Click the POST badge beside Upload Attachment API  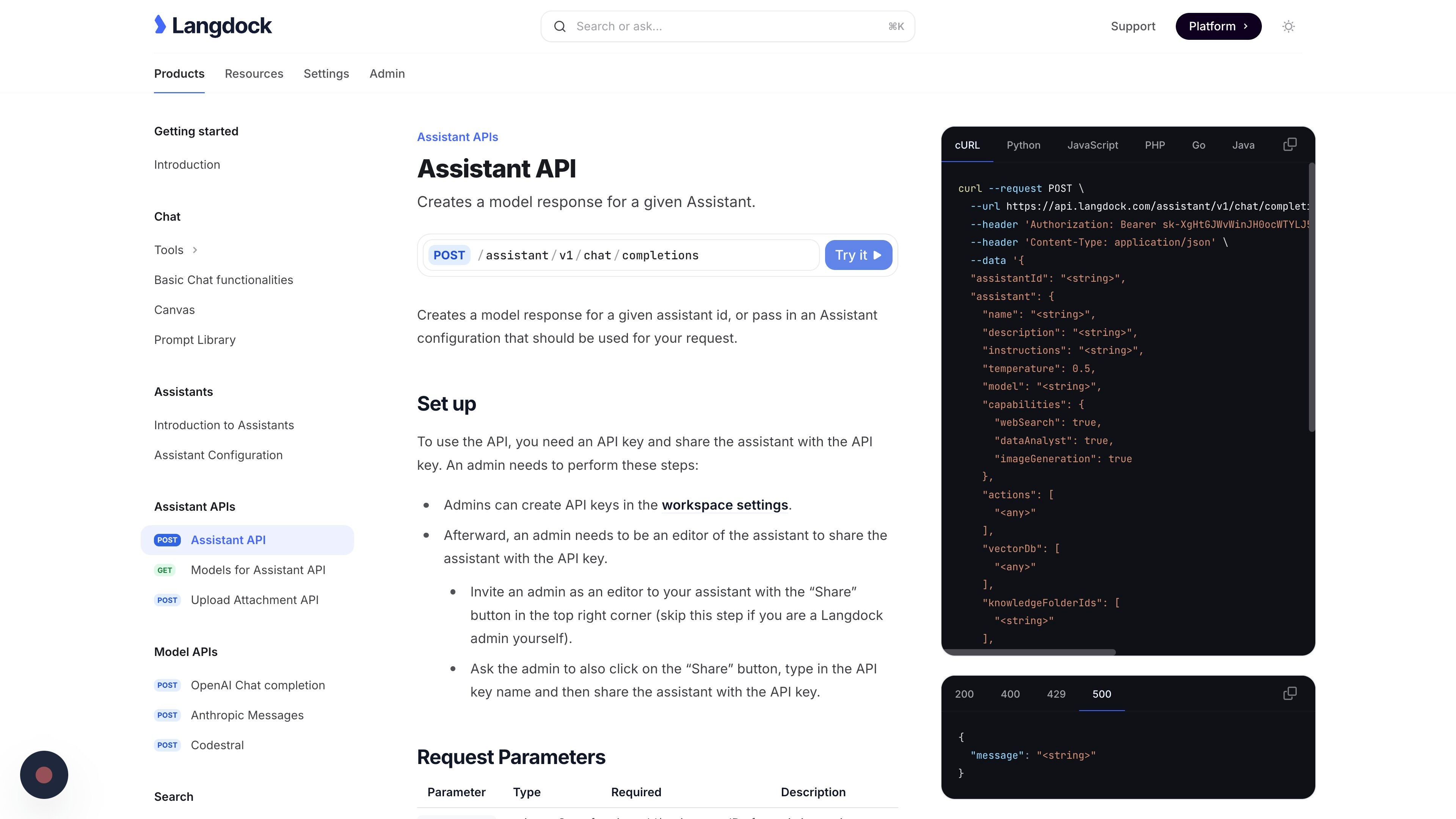[x=167, y=600]
